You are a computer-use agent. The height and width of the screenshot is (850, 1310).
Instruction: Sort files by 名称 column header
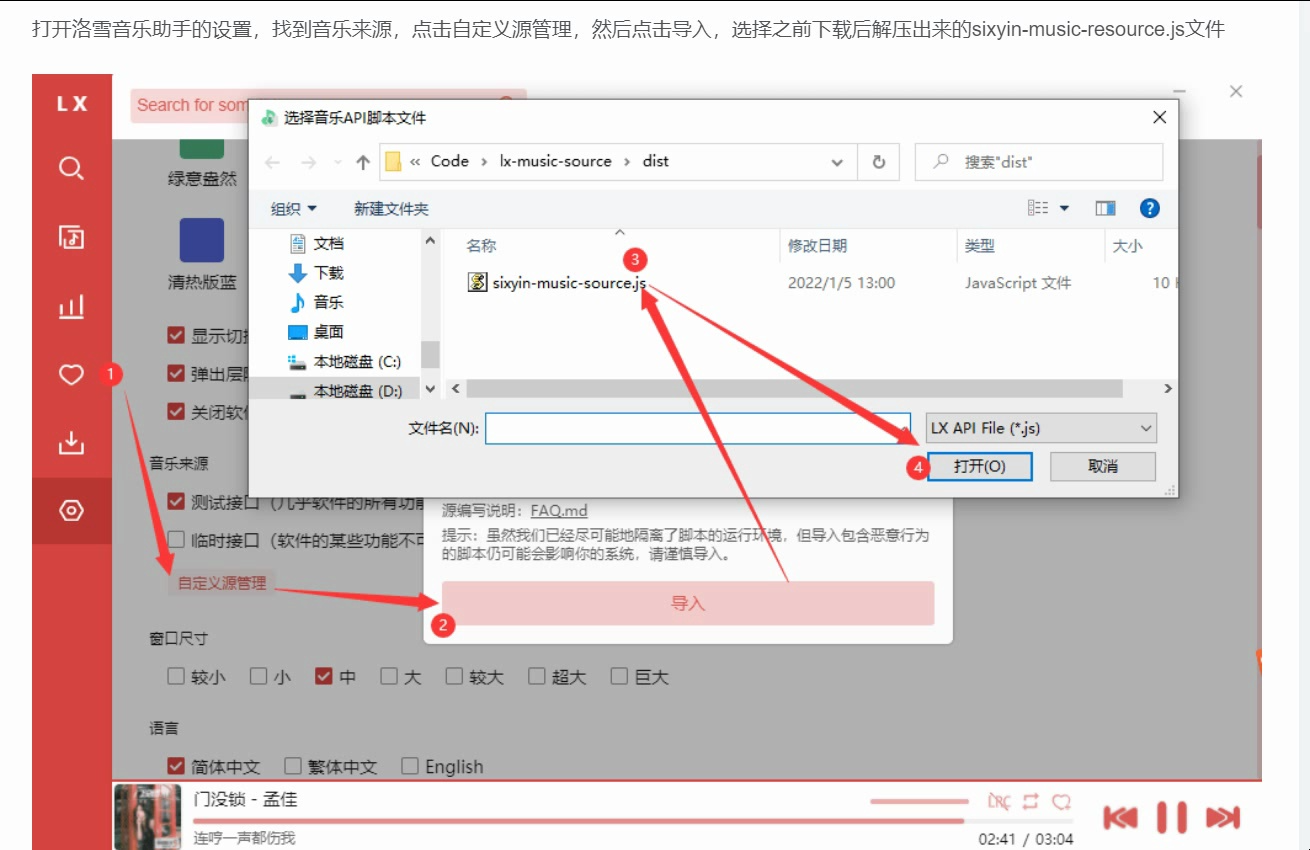pyautogui.click(x=481, y=246)
